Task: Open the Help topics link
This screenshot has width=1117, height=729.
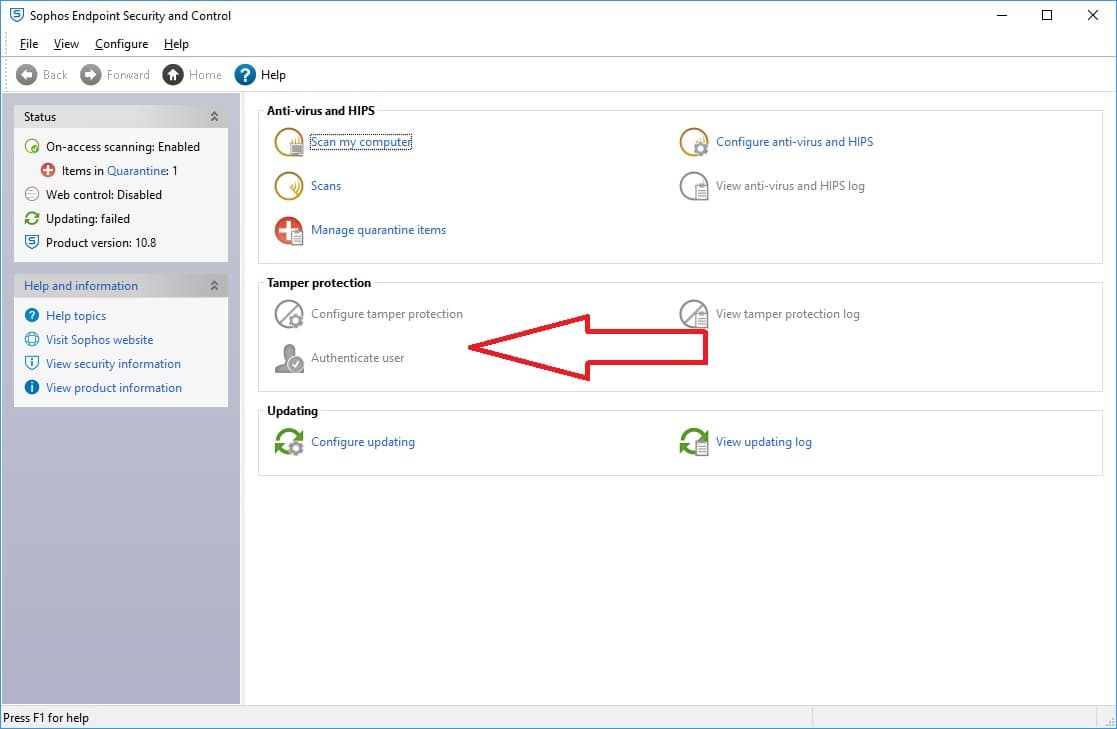Action: [76, 316]
